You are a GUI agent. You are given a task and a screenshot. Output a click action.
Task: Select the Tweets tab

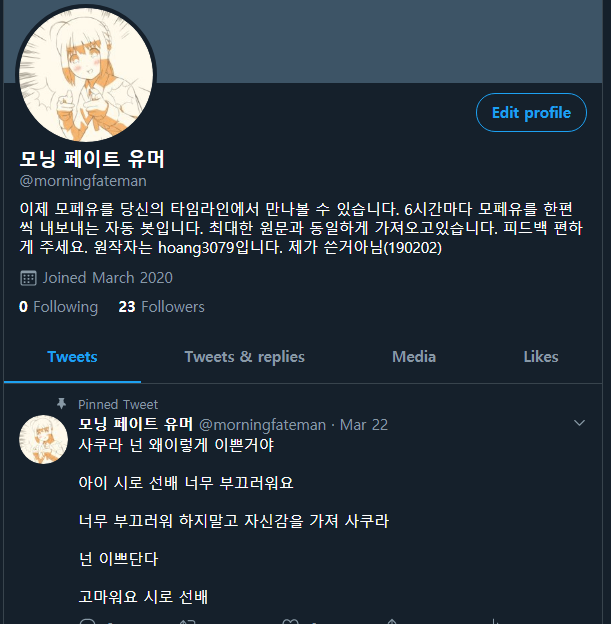72,357
